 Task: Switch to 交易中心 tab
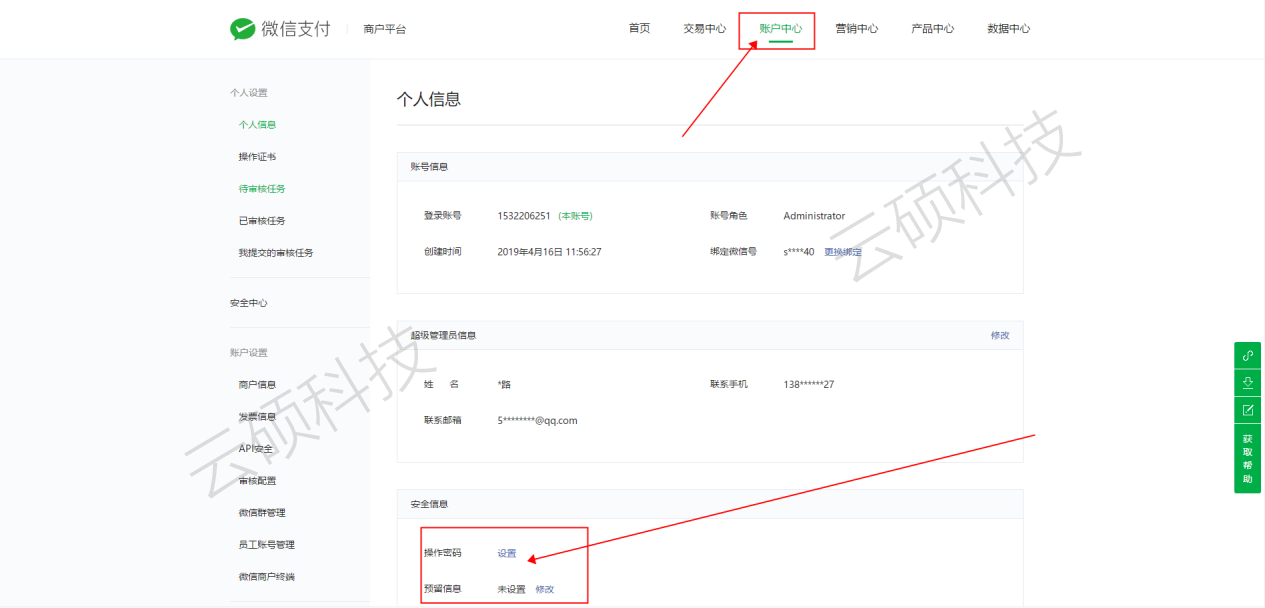click(704, 29)
